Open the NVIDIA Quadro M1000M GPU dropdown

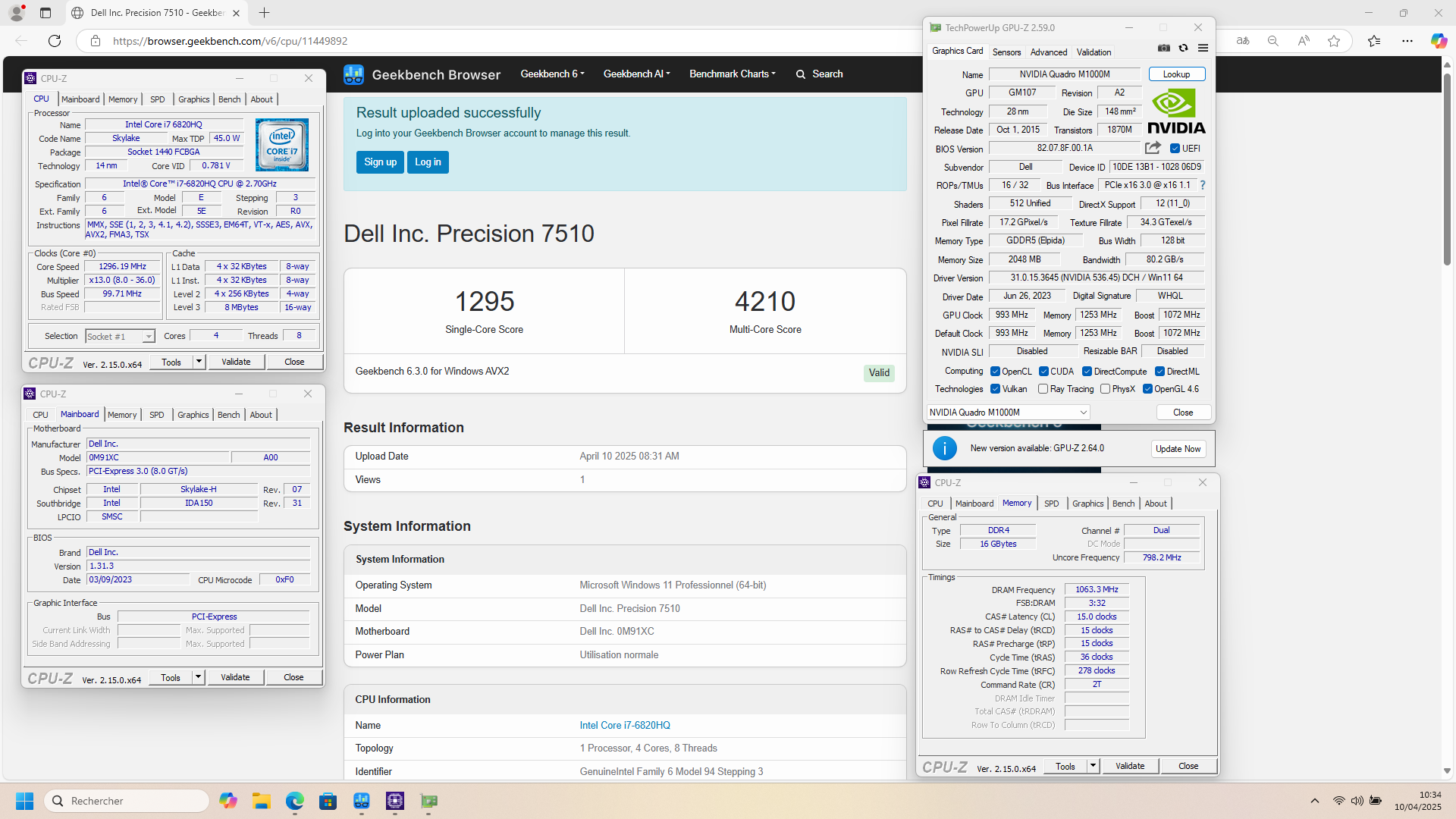click(1008, 413)
